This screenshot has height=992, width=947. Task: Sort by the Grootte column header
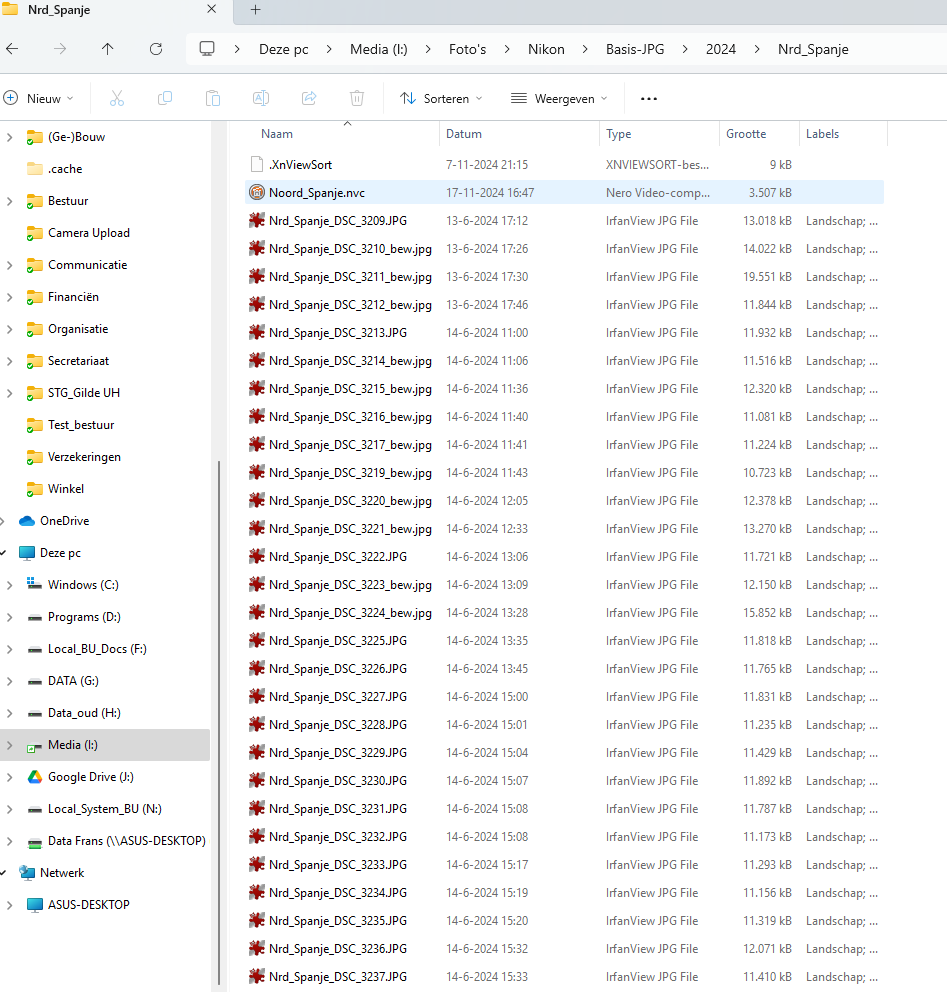pyautogui.click(x=746, y=134)
